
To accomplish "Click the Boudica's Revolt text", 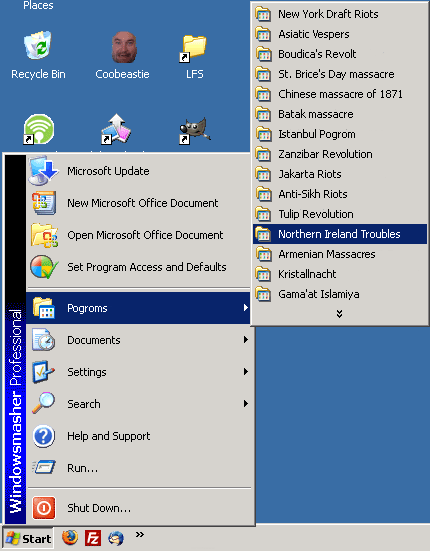I will point(317,54).
